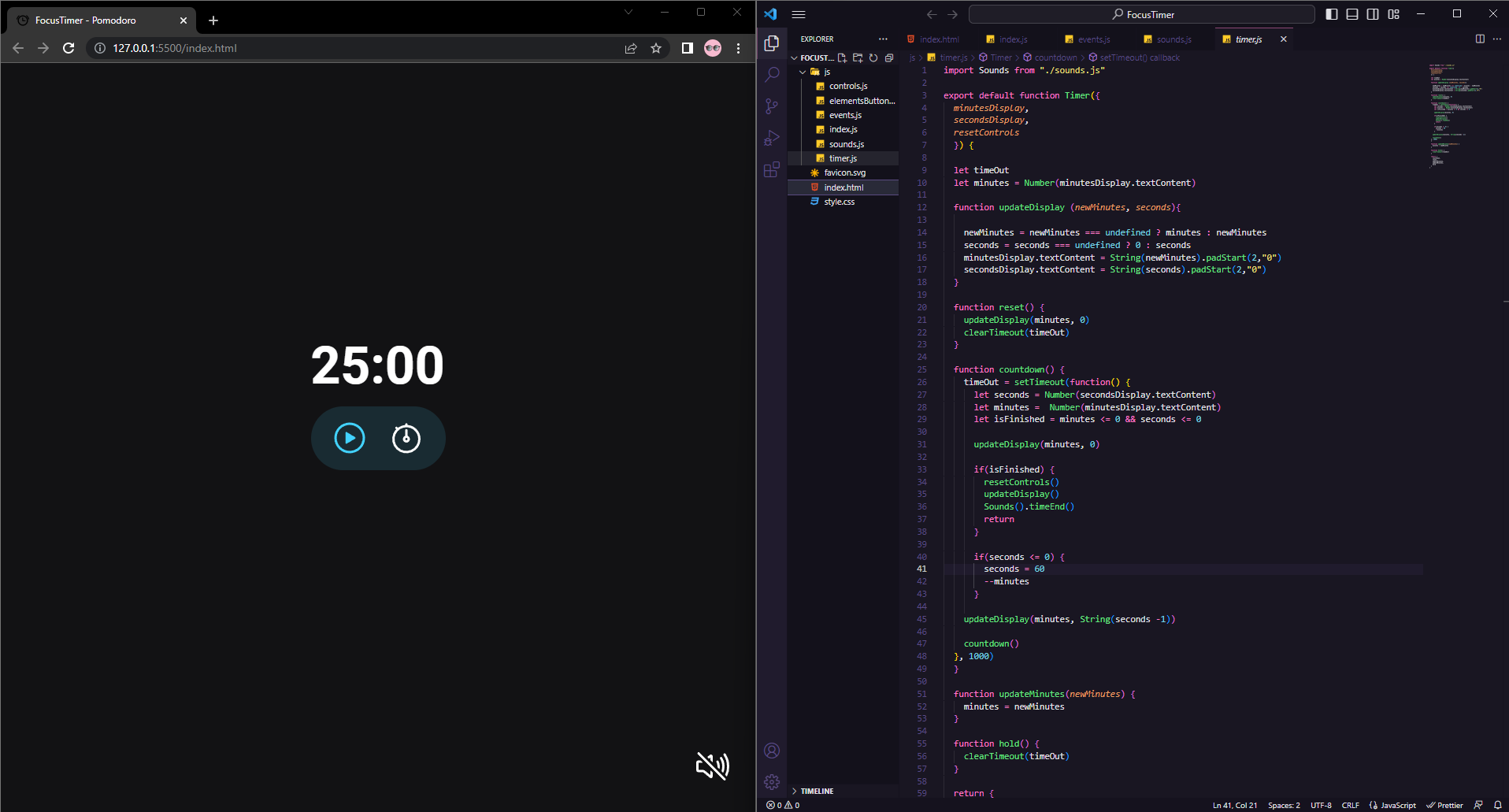Click the stopwatch set-minutes icon
The width and height of the screenshot is (1509, 812).
[406, 438]
